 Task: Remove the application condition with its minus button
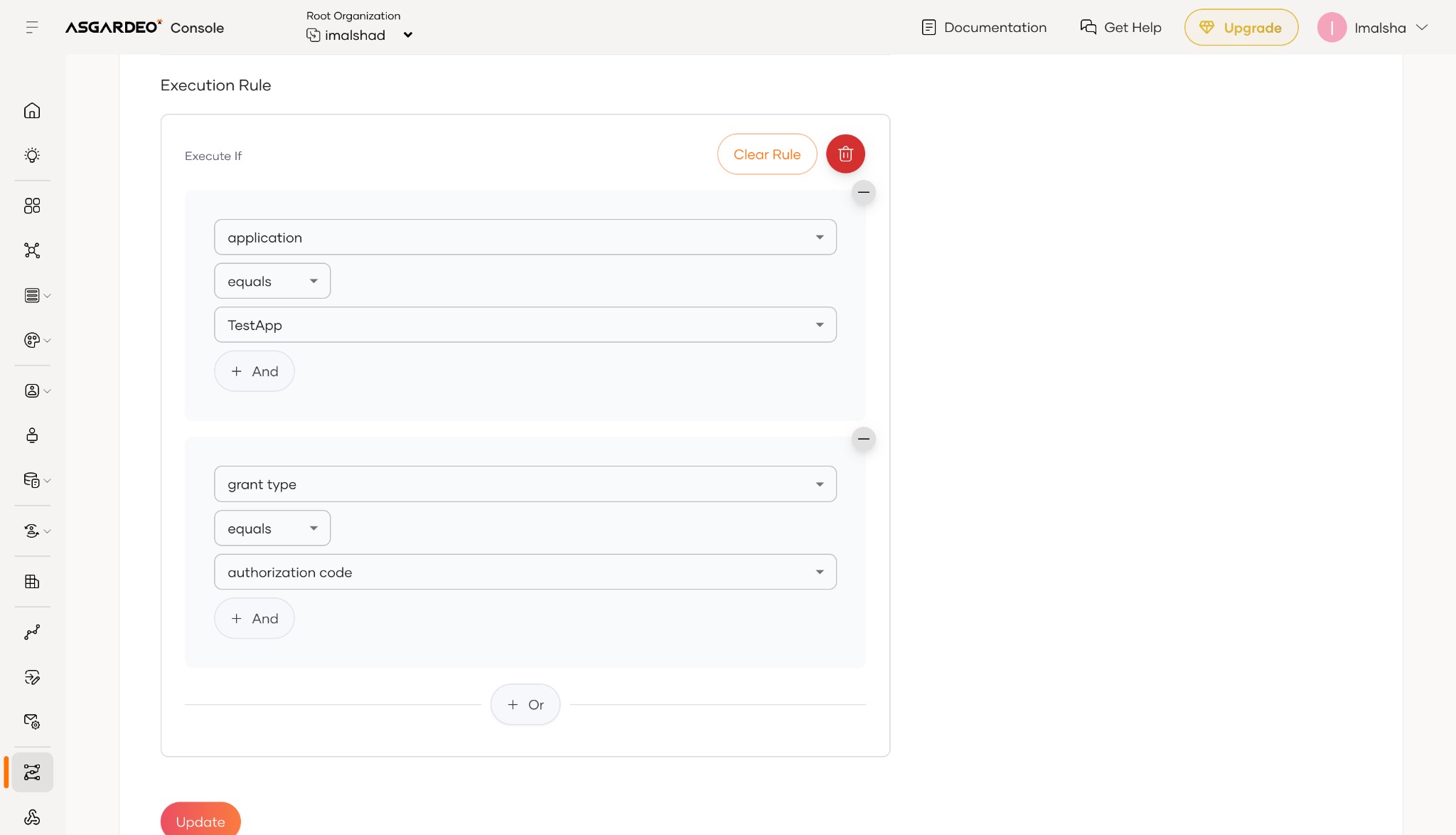tap(863, 192)
